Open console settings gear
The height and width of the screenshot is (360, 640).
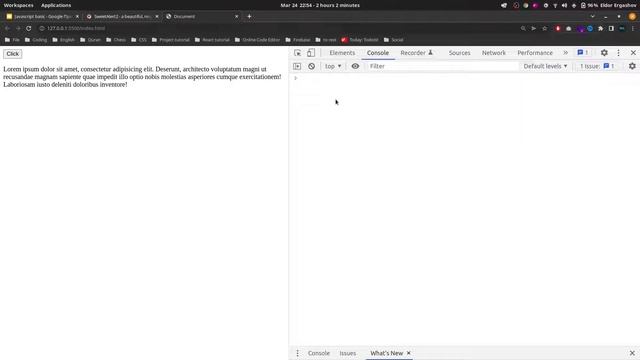point(632,66)
